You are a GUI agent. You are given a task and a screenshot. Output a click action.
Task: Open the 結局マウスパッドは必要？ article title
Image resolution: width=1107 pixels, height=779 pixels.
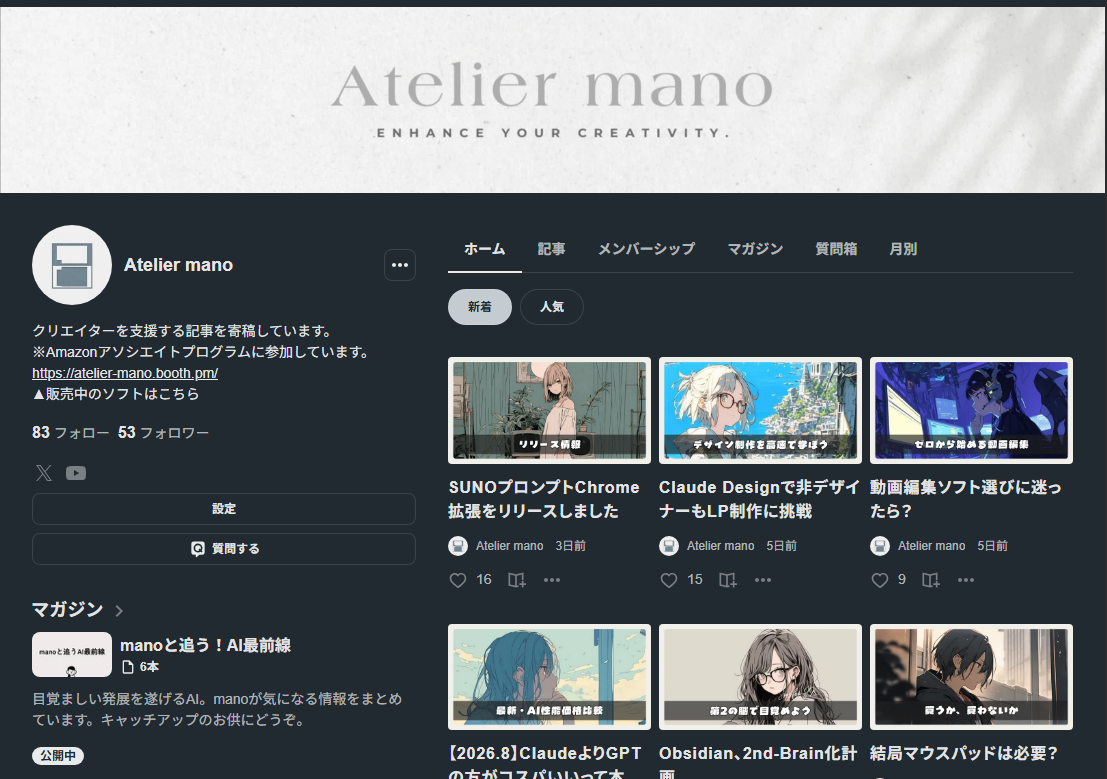964,753
